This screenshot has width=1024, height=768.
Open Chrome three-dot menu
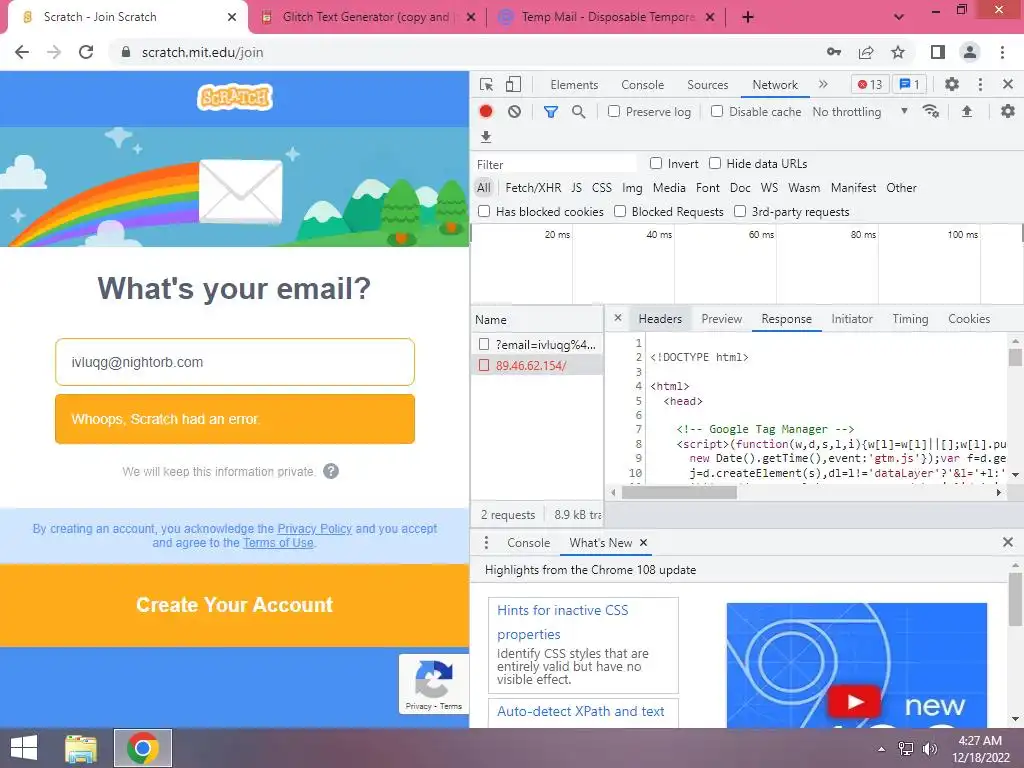pyautogui.click(x=1002, y=52)
